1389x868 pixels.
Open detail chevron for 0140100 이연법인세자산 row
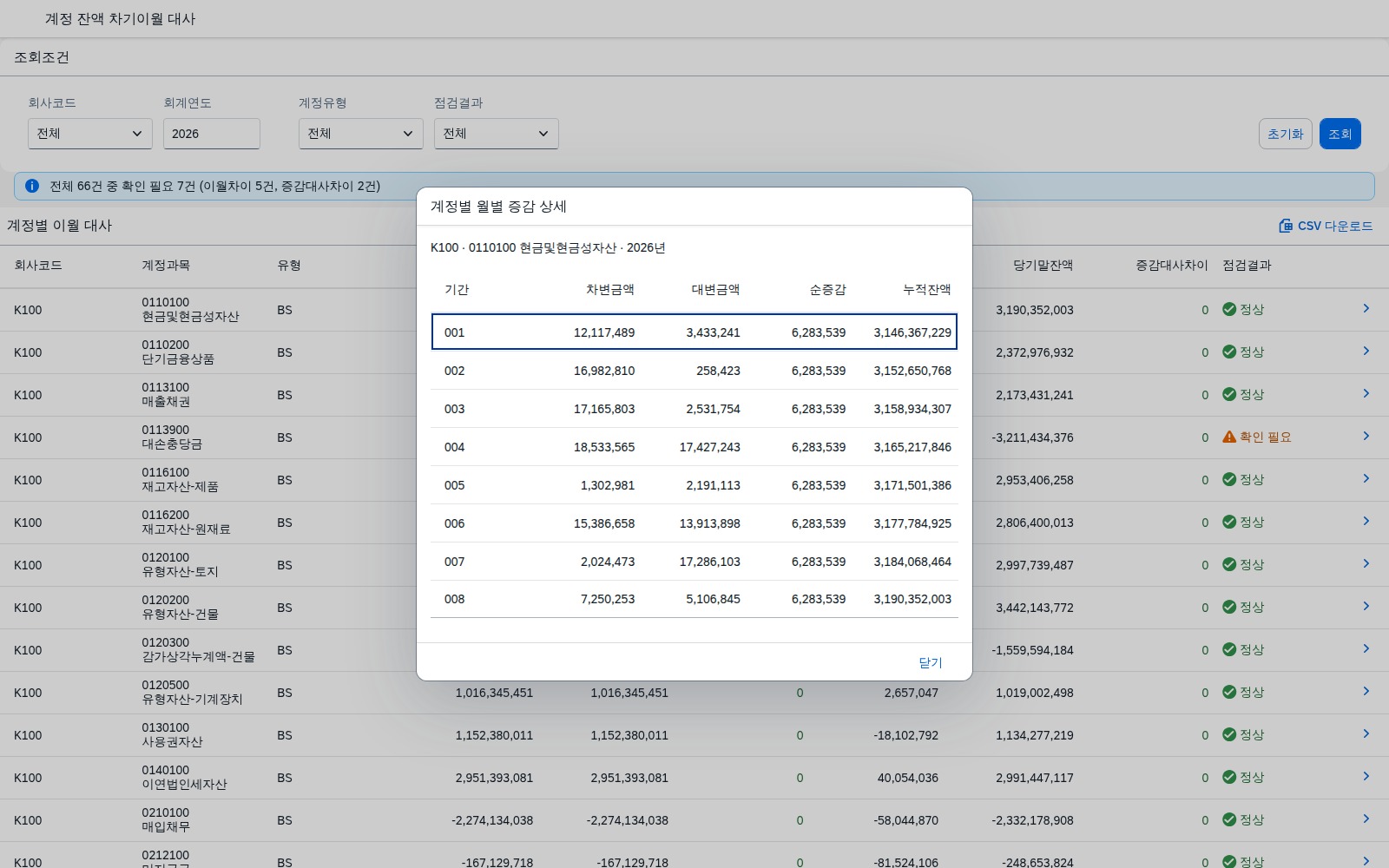point(1366,777)
